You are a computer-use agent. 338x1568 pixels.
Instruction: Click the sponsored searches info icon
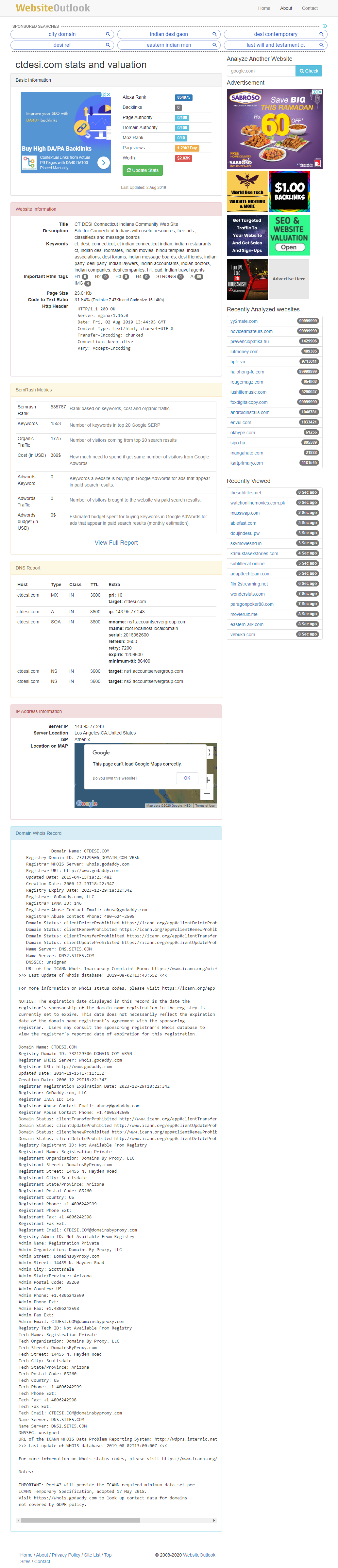[x=325, y=26]
